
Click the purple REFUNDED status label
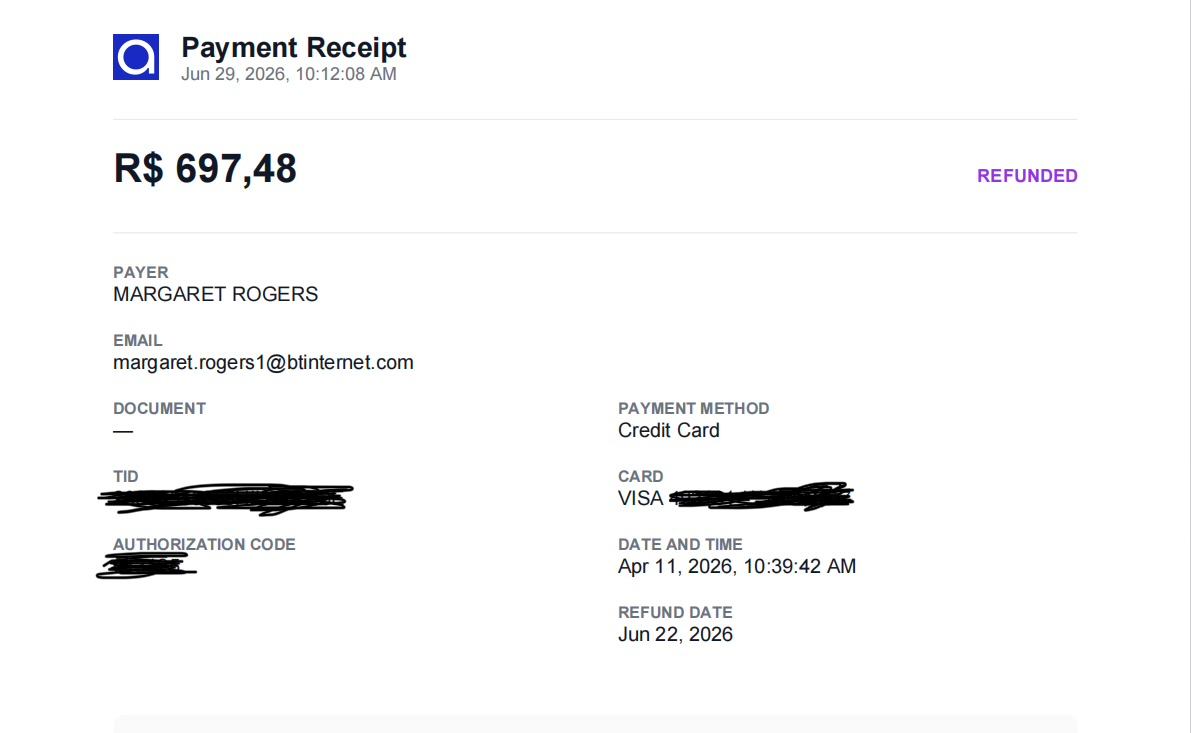[x=1027, y=176]
